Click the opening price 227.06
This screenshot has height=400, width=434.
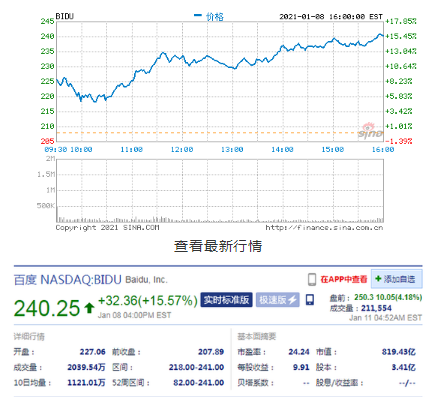(92, 352)
